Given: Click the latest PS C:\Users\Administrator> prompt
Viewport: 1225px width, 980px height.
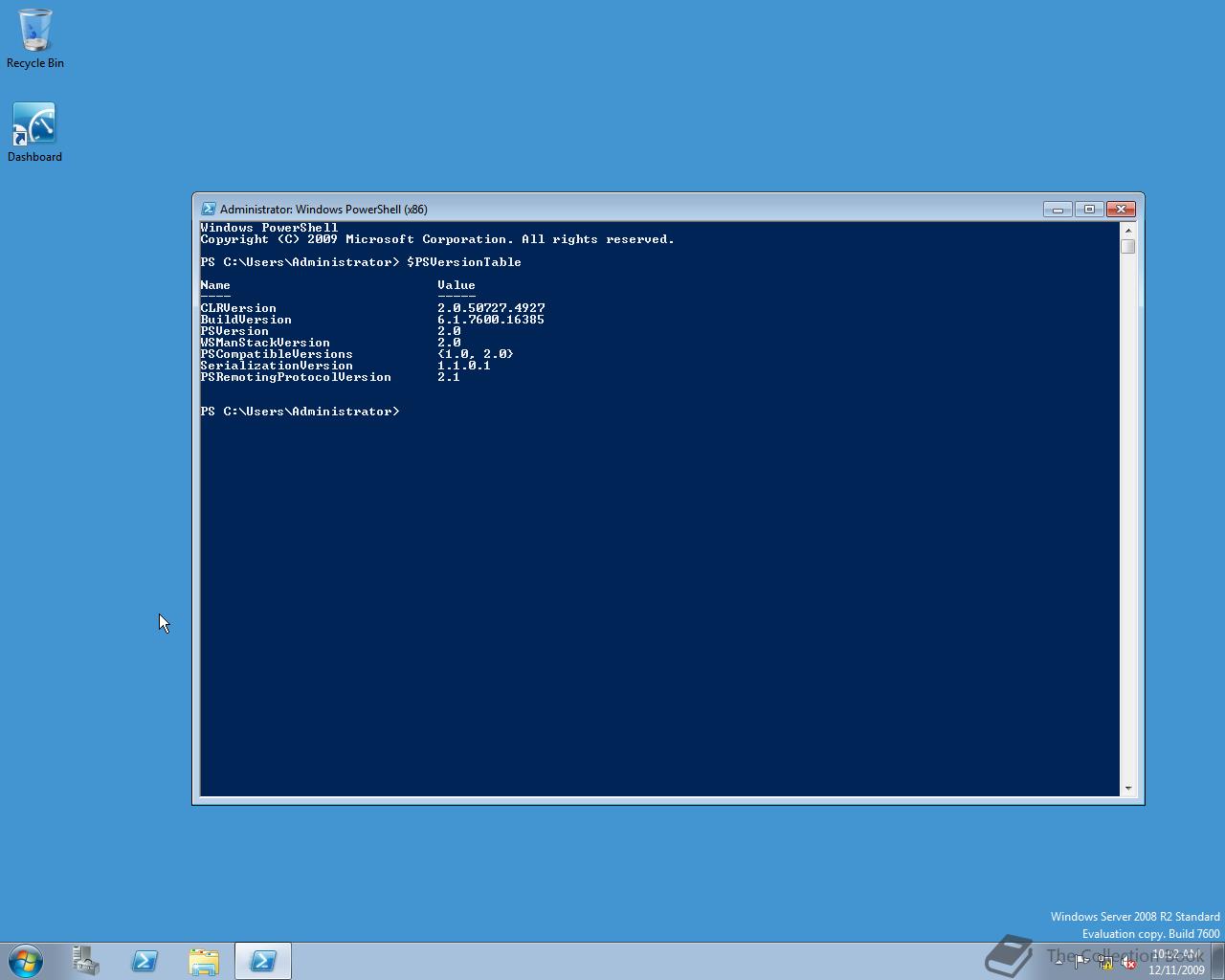Looking at the screenshot, I should [x=300, y=412].
